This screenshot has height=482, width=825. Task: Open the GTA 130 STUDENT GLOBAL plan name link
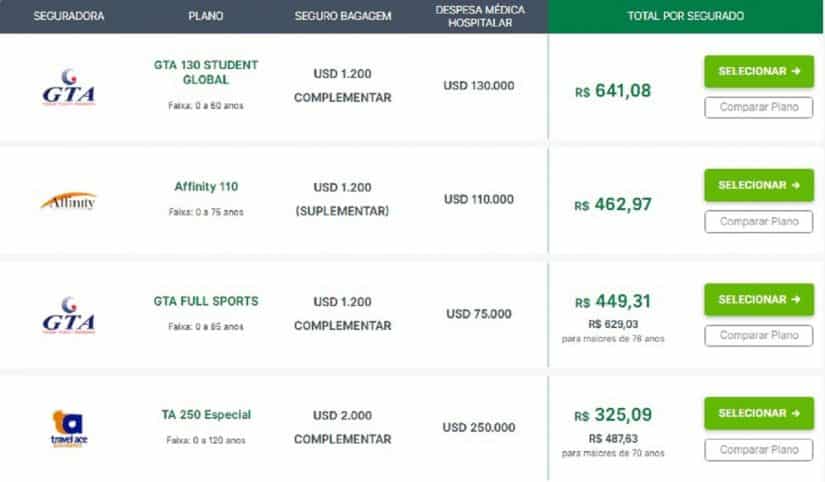pyautogui.click(x=206, y=72)
